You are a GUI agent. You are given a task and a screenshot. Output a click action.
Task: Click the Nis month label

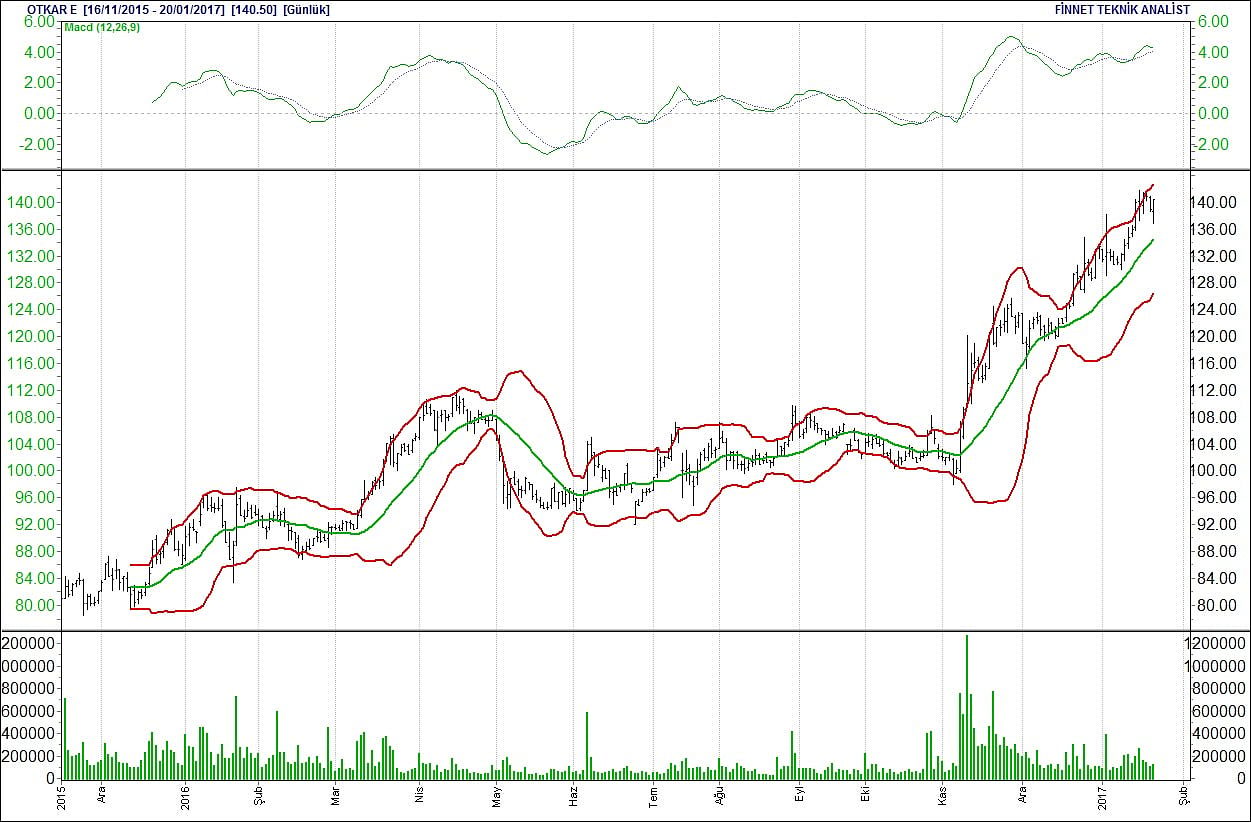pyautogui.click(x=420, y=797)
